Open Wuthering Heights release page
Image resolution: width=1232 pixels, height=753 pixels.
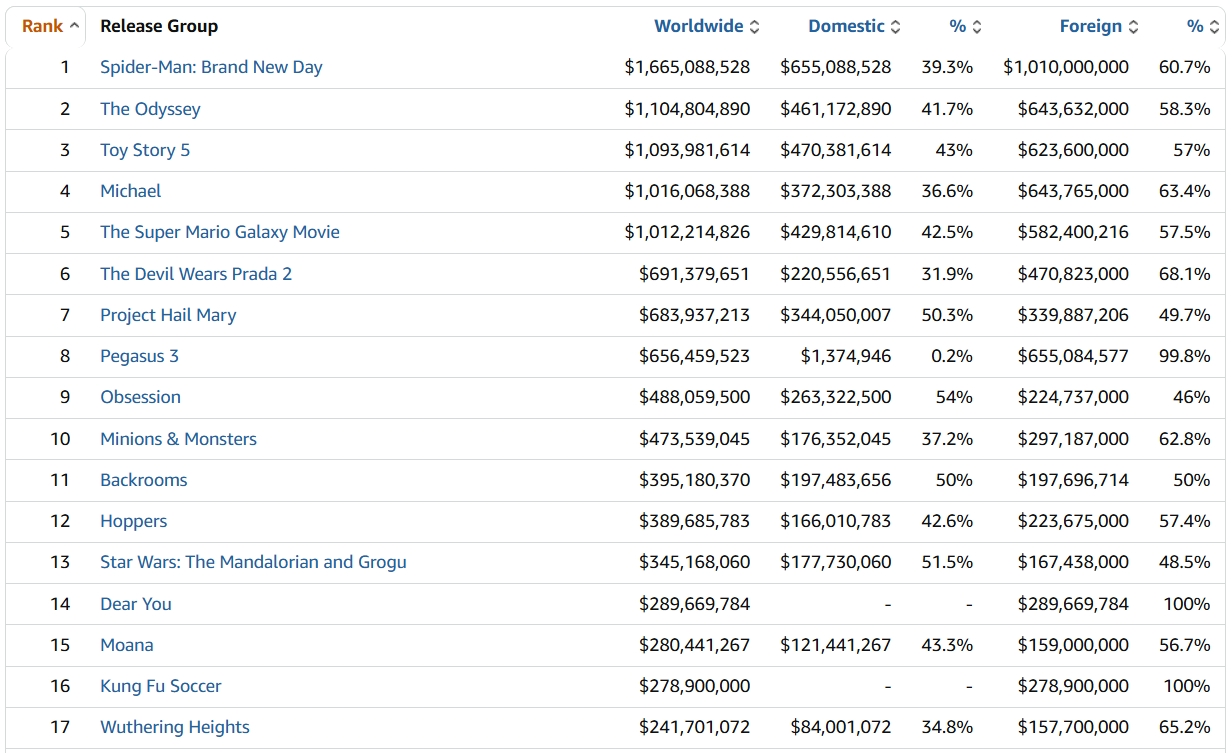(175, 727)
